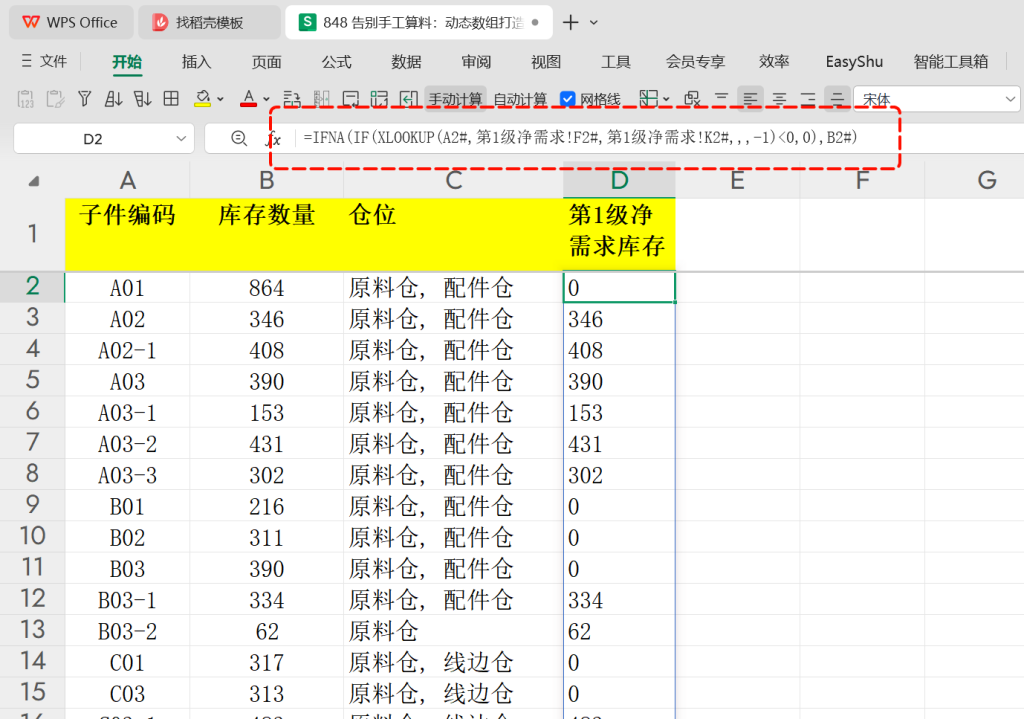Image resolution: width=1024 pixels, height=719 pixels.
Task: Open the 智能工具箱 smart toolbox tab
Action: tap(951, 61)
